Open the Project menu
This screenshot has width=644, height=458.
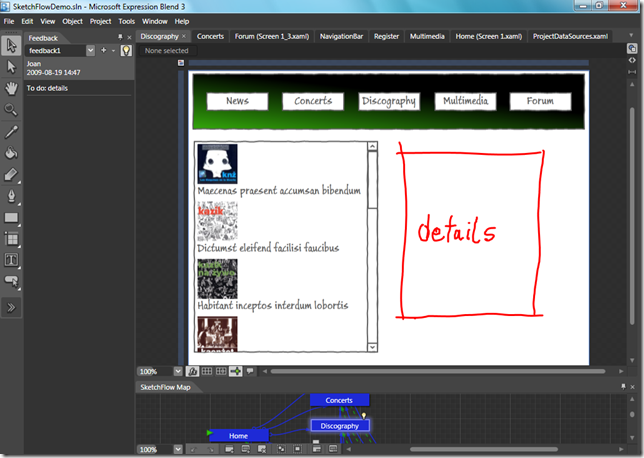pyautogui.click(x=100, y=21)
